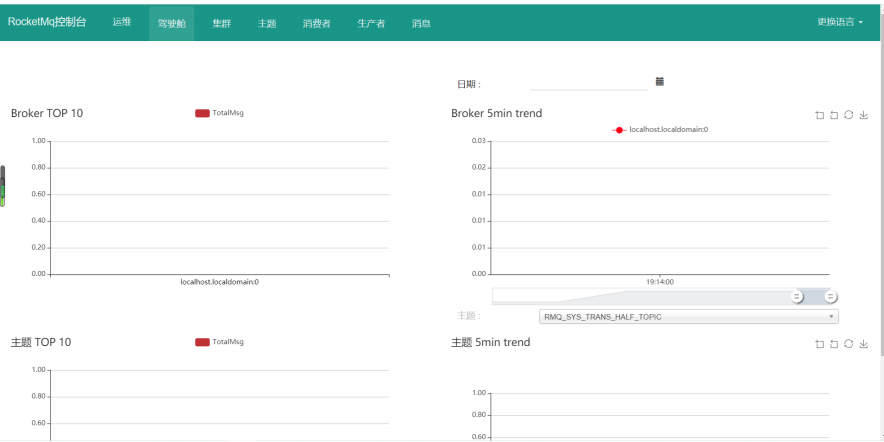
Task: Click inside the 日期 date input field
Action: (x=589, y=83)
